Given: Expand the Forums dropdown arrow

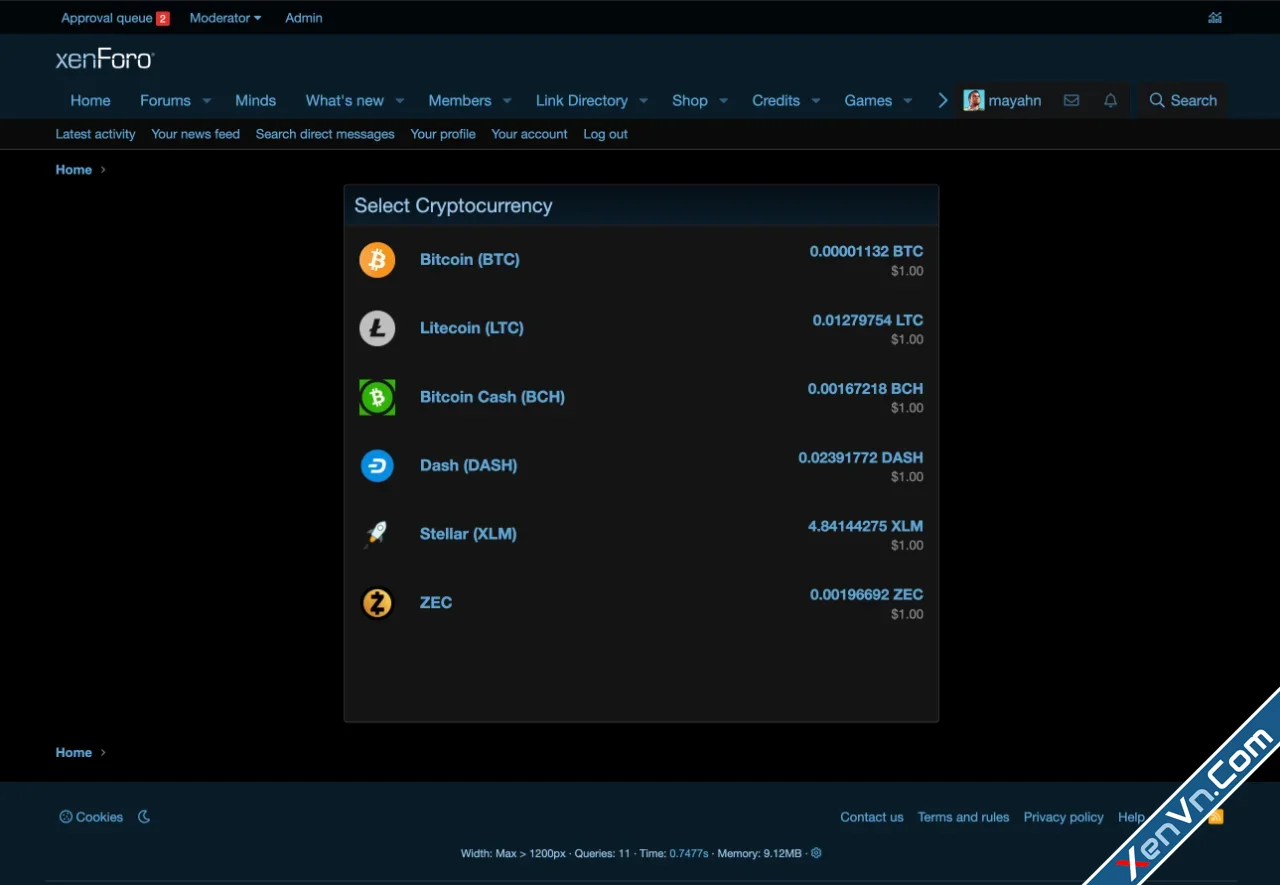Looking at the screenshot, I should click(207, 101).
